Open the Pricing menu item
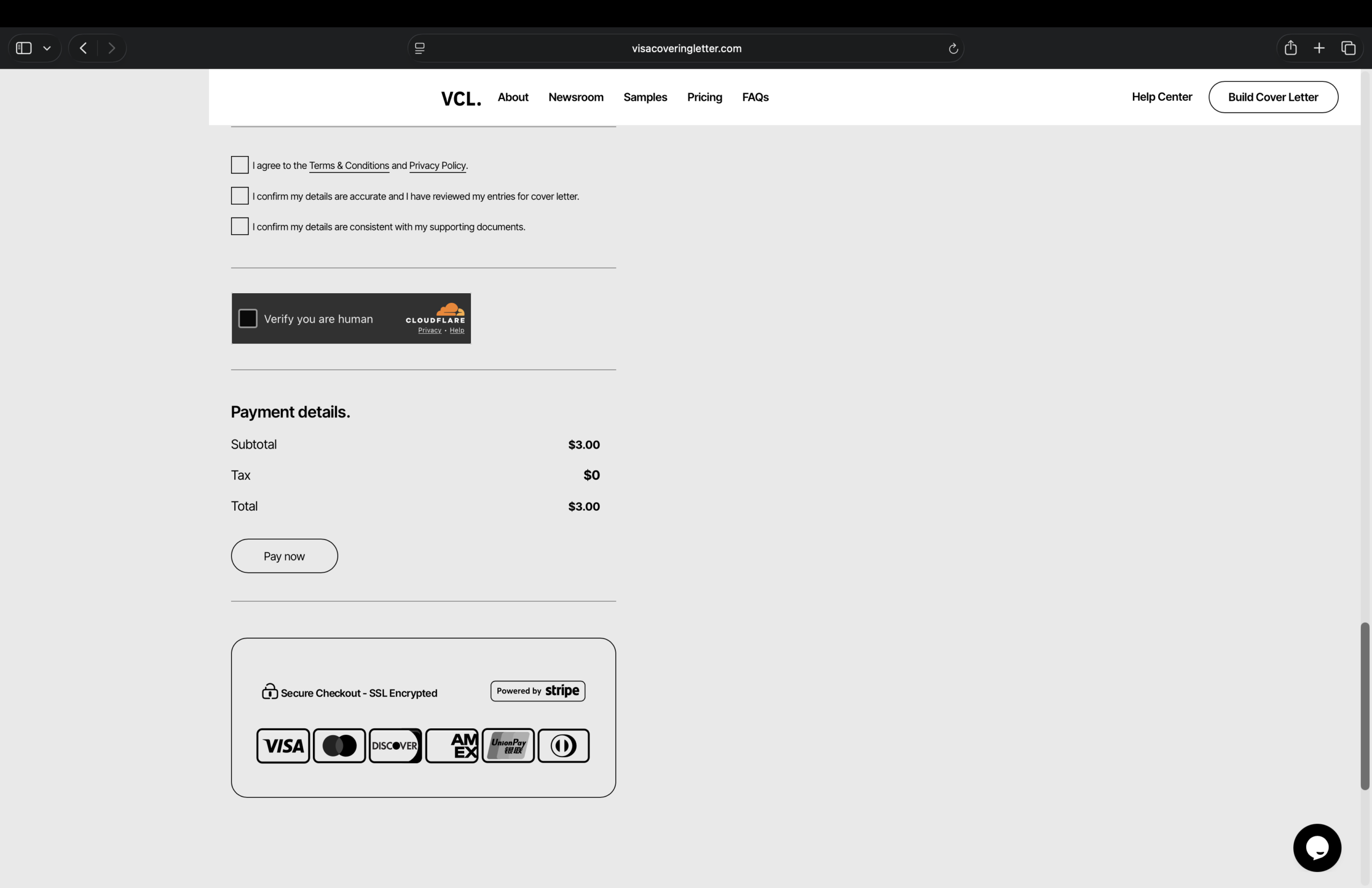This screenshot has width=1372, height=888. (704, 97)
